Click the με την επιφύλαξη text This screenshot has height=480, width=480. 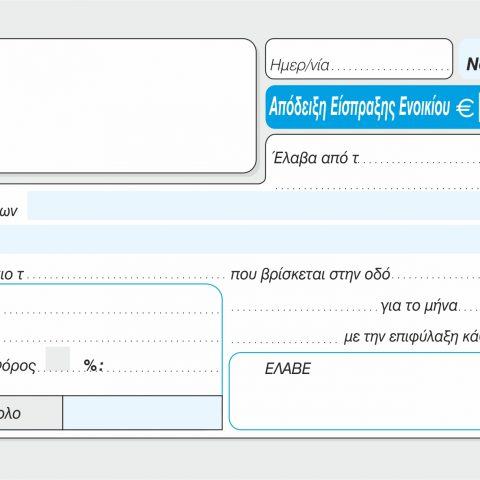[412, 337]
